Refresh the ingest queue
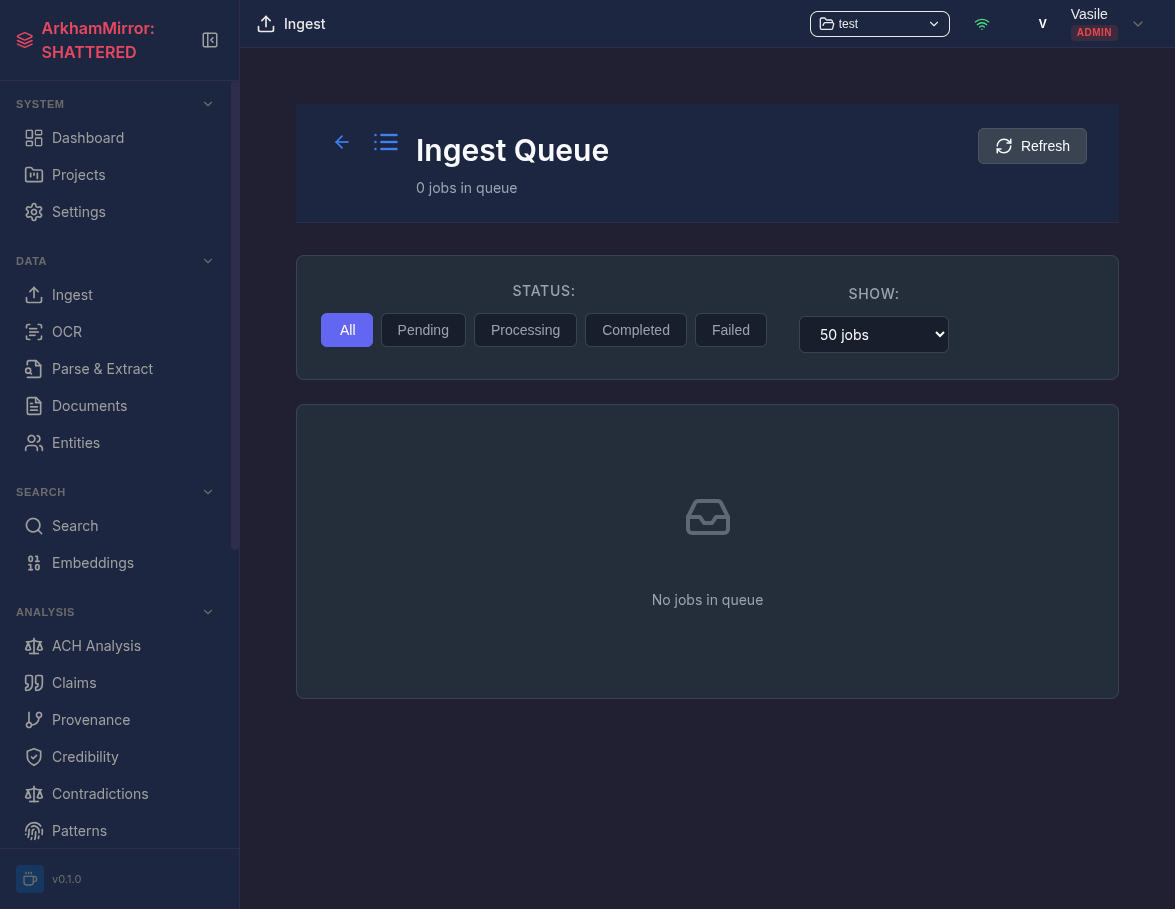1175x909 pixels. point(1032,146)
